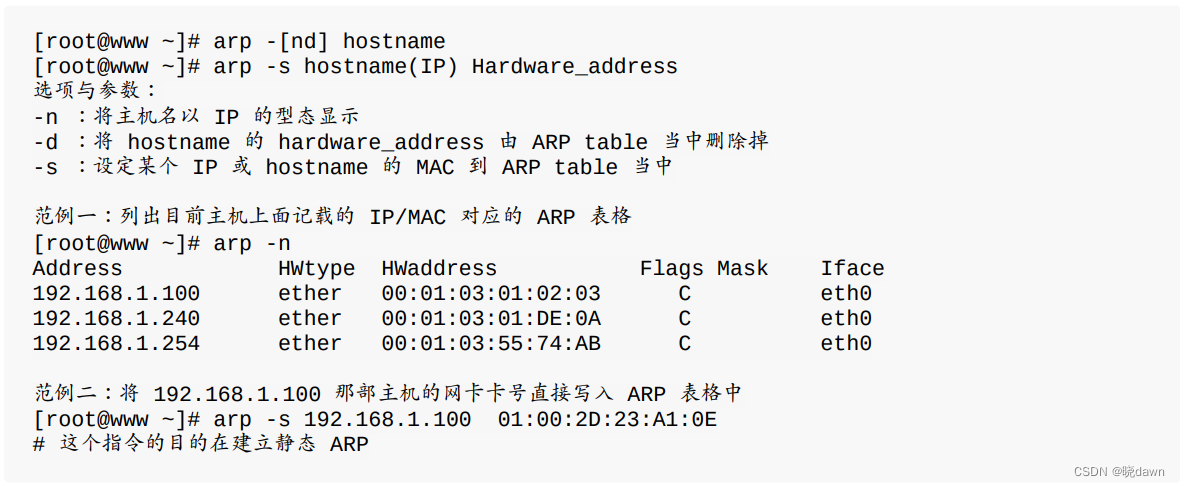Click MAC address 01:00:2D:23:A1:0E
Image resolution: width=1180 pixels, height=487 pixels.
(x=607, y=419)
